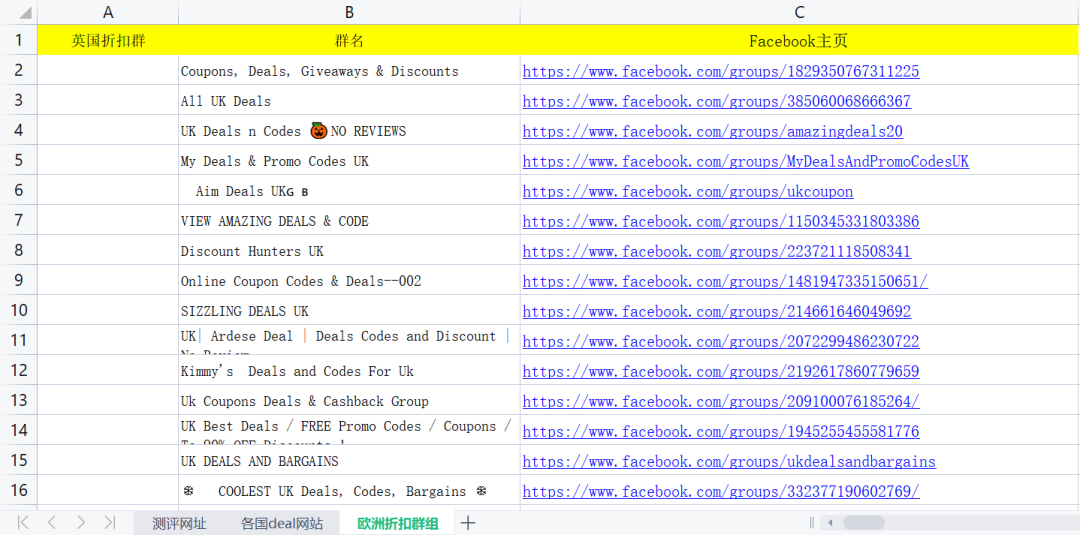The height and width of the screenshot is (535, 1080).
Task: Select cell 'All UK Deals'
Action: pyautogui.click(x=349, y=101)
